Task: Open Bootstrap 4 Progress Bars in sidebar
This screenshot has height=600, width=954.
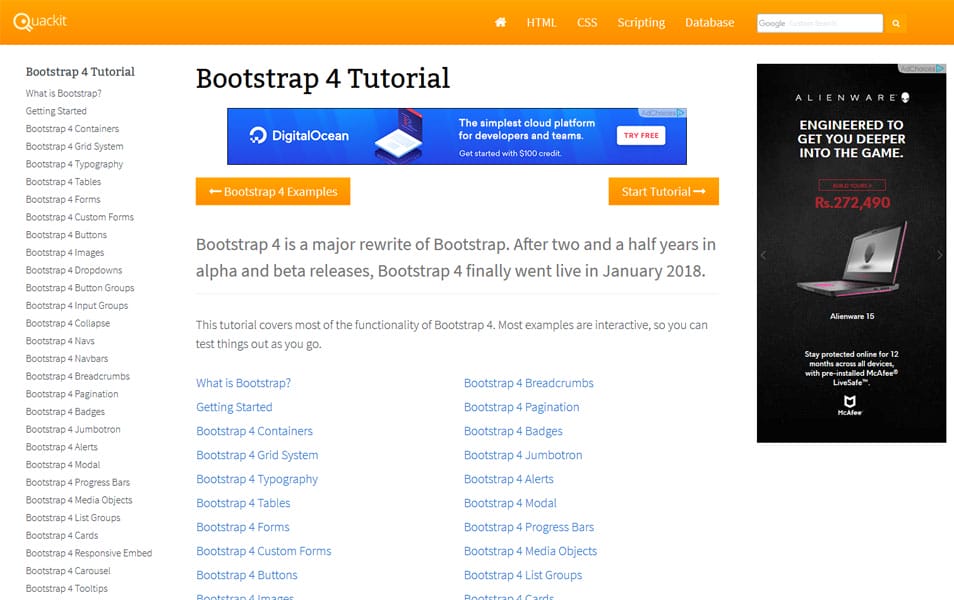Action: 78,482
